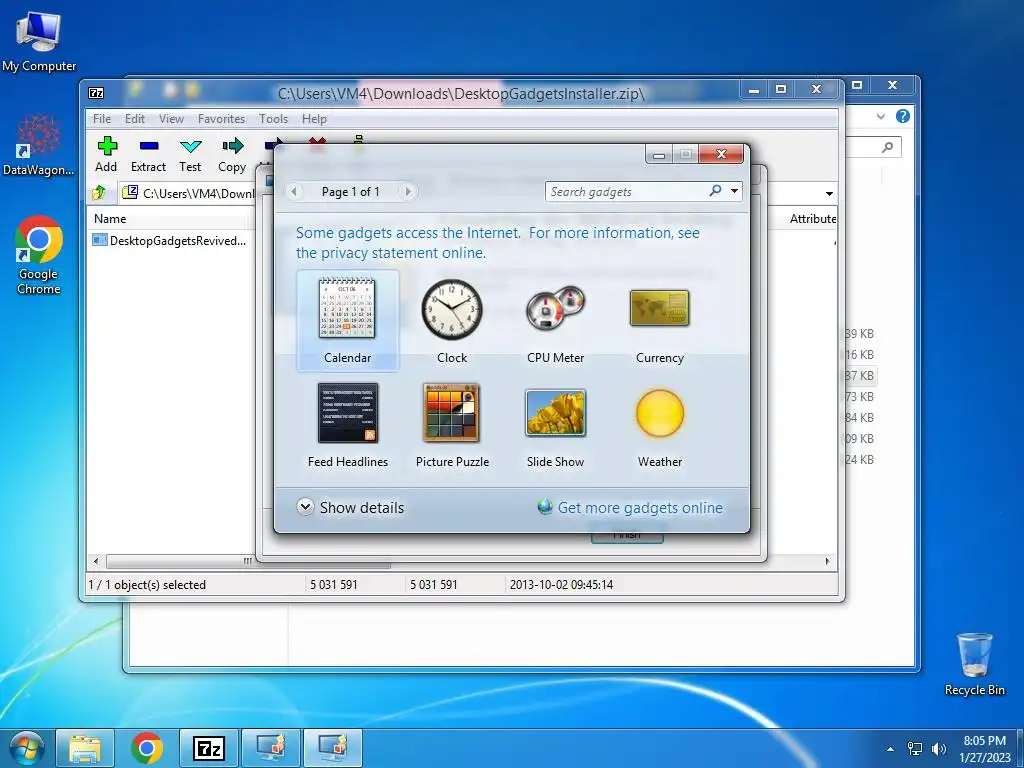Open Google Chrome desktop shortcut
The width and height of the screenshot is (1024, 768).
coord(39,255)
